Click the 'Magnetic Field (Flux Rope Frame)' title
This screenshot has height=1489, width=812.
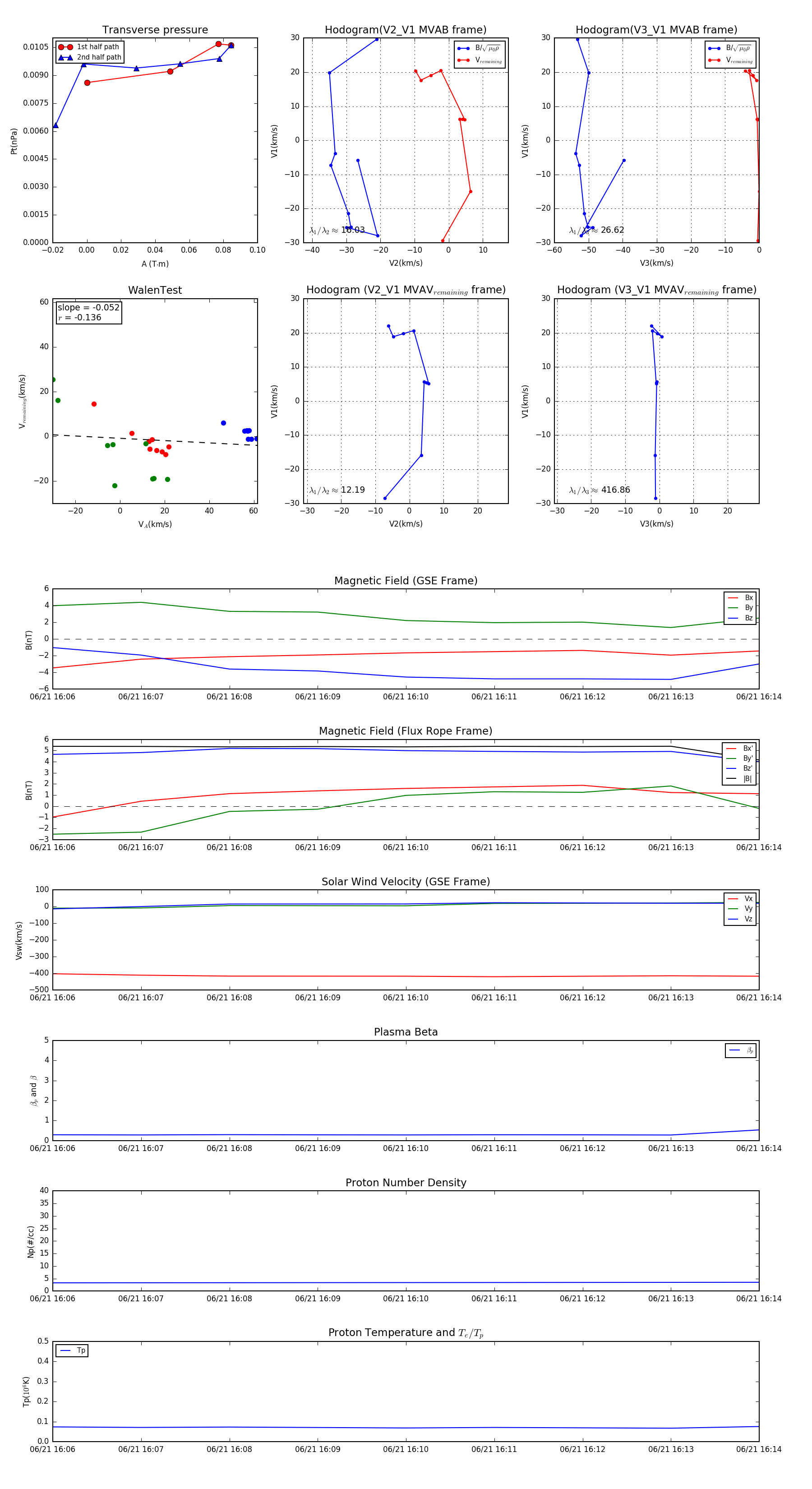pos(406,731)
